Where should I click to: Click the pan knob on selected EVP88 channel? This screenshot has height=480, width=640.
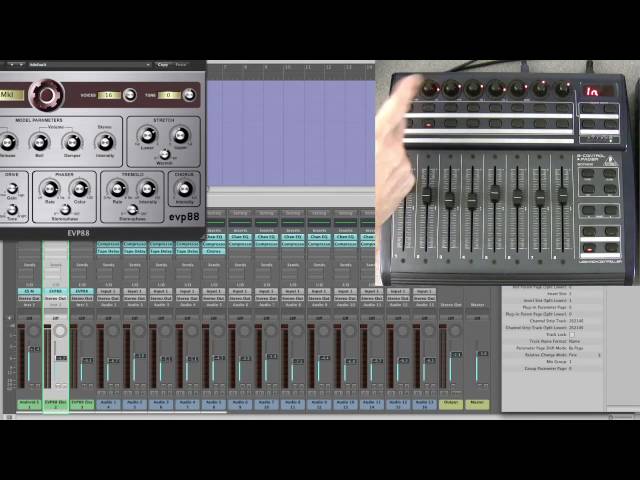pos(60,331)
